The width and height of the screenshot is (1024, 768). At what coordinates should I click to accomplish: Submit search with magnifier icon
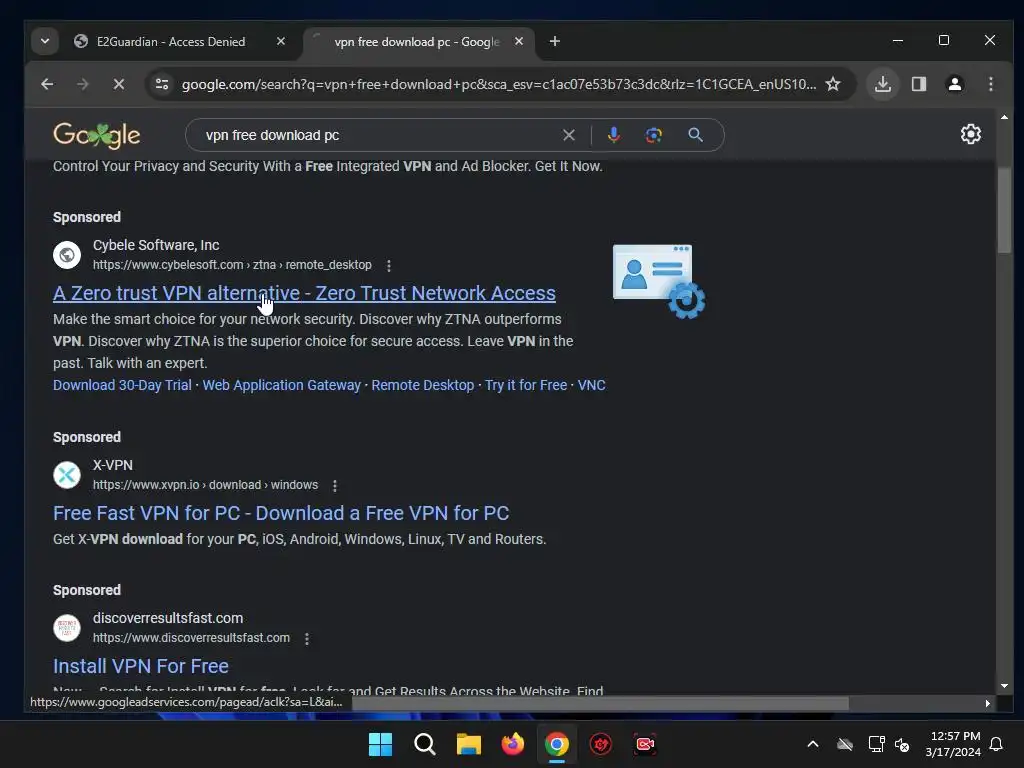(696, 135)
